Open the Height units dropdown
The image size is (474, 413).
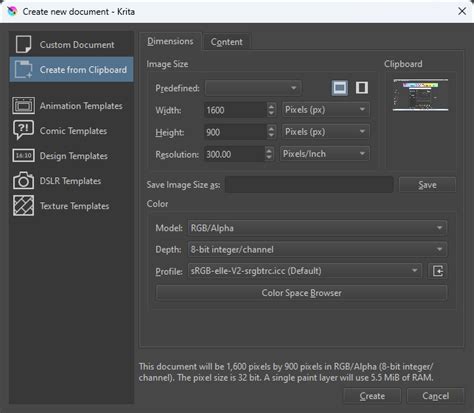[326, 132]
